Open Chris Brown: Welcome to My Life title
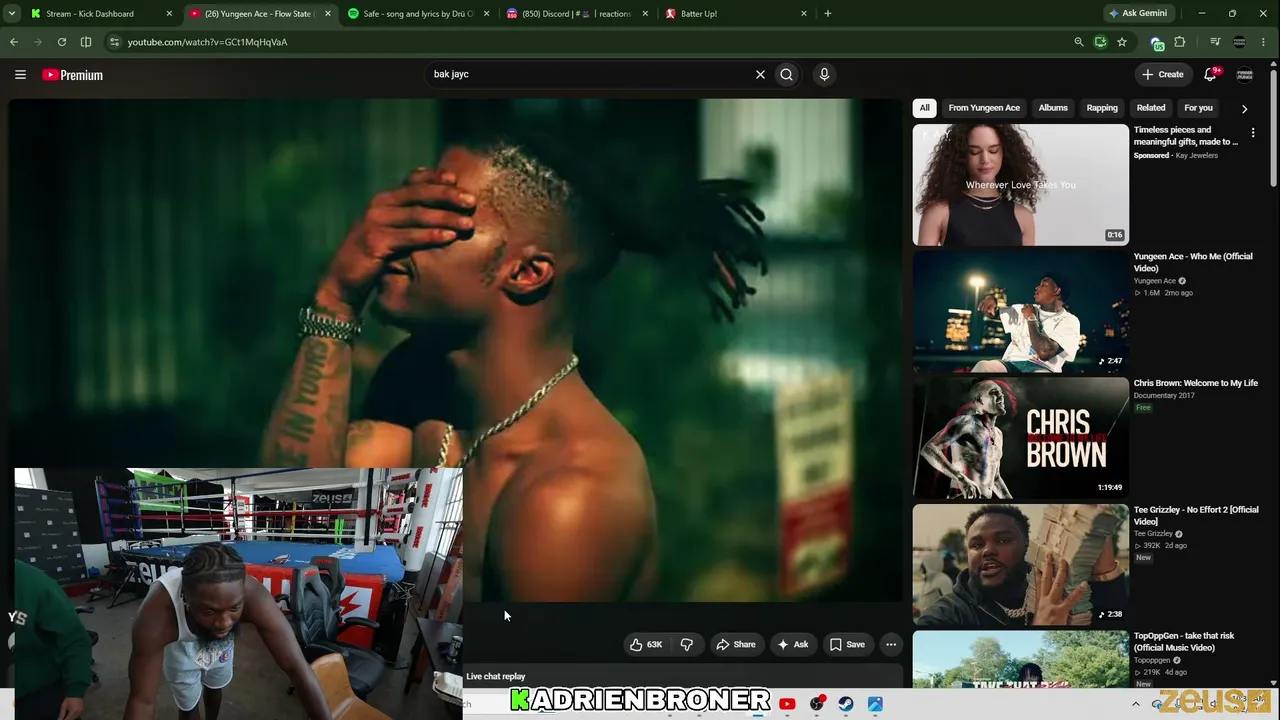The height and width of the screenshot is (720, 1280). point(1196,383)
